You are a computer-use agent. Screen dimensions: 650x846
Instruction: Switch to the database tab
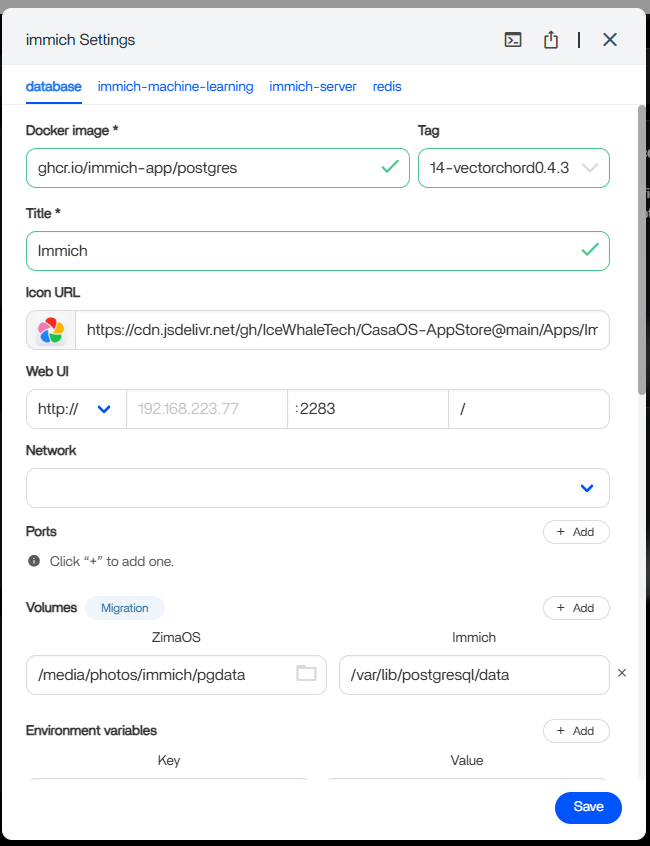[53, 86]
